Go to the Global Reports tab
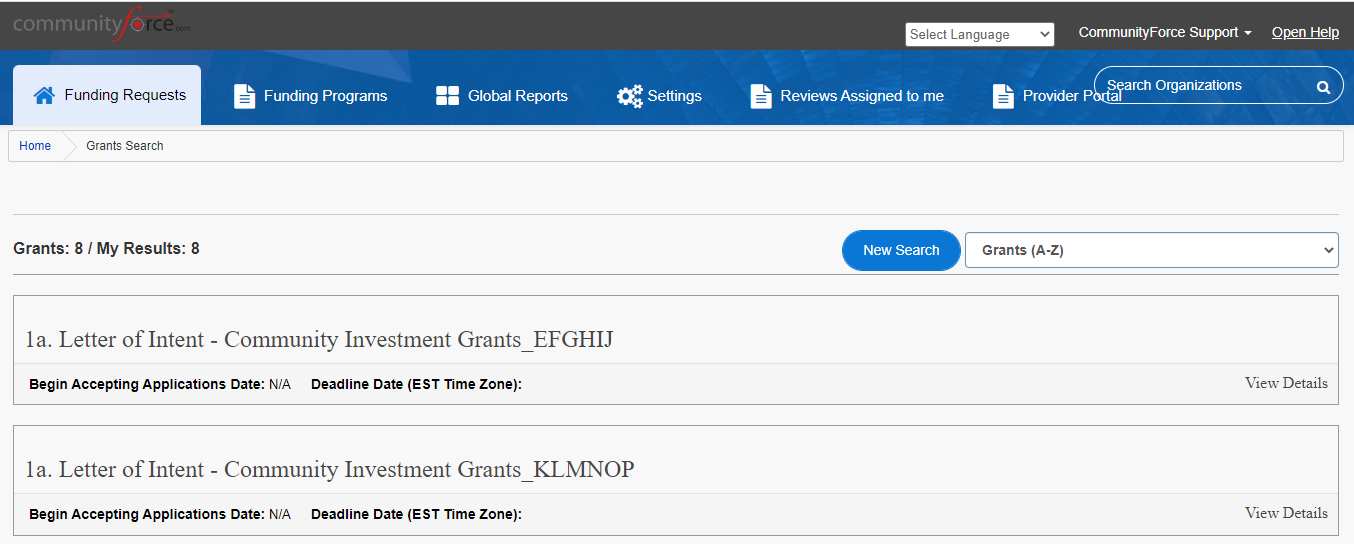This screenshot has height=544, width=1354. [x=502, y=96]
